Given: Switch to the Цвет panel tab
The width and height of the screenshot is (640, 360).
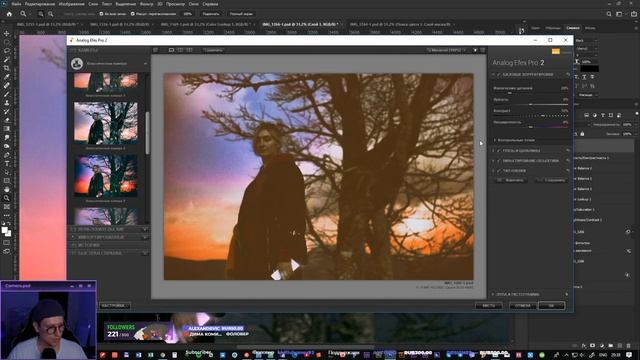Looking at the screenshot, I should click(x=536, y=28).
